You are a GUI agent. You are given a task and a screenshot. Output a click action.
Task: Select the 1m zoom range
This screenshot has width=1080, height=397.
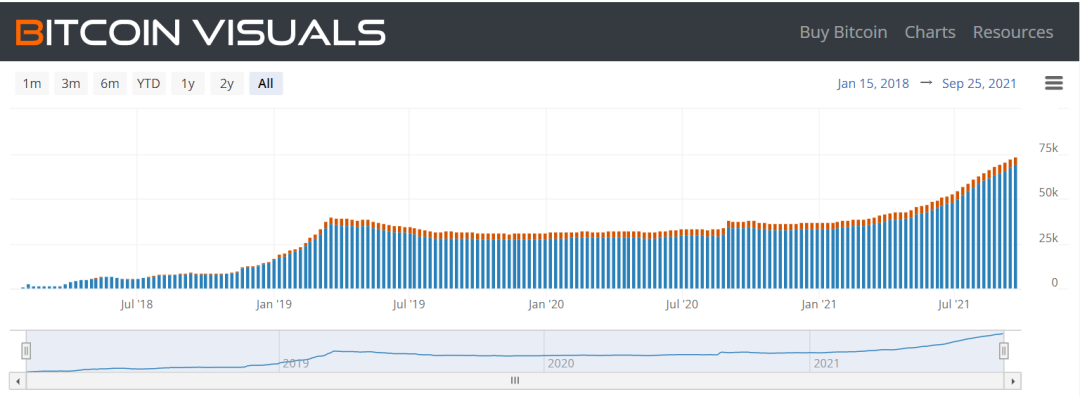32,83
